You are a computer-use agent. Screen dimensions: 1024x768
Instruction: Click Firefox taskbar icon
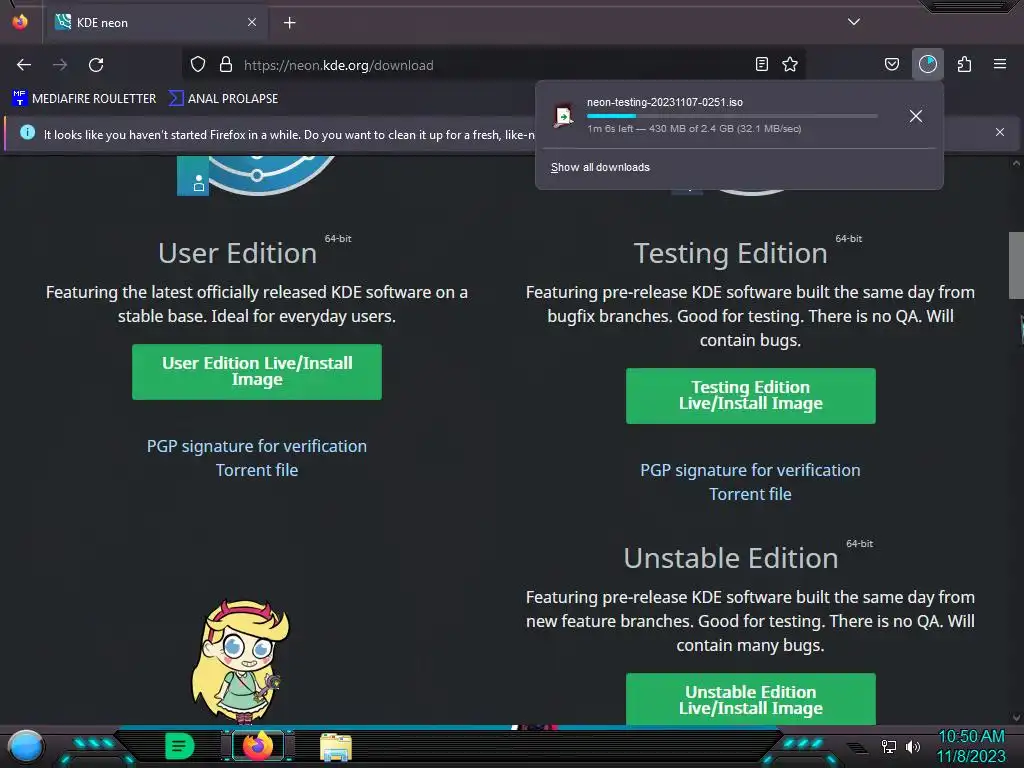pyautogui.click(x=258, y=746)
